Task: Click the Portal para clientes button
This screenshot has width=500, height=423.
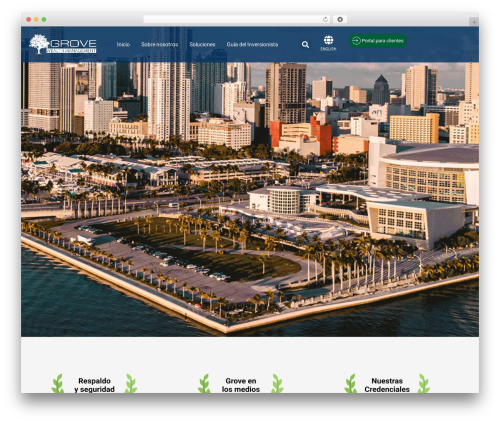Action: point(378,41)
